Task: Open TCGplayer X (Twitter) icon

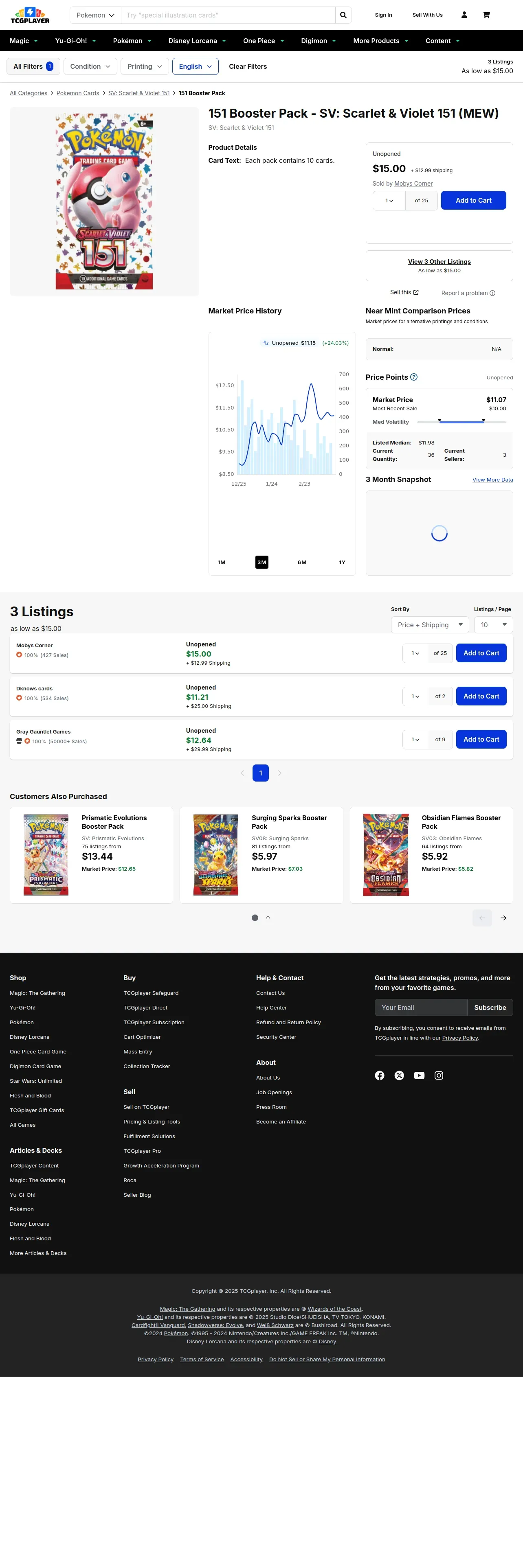Action: (400, 1075)
